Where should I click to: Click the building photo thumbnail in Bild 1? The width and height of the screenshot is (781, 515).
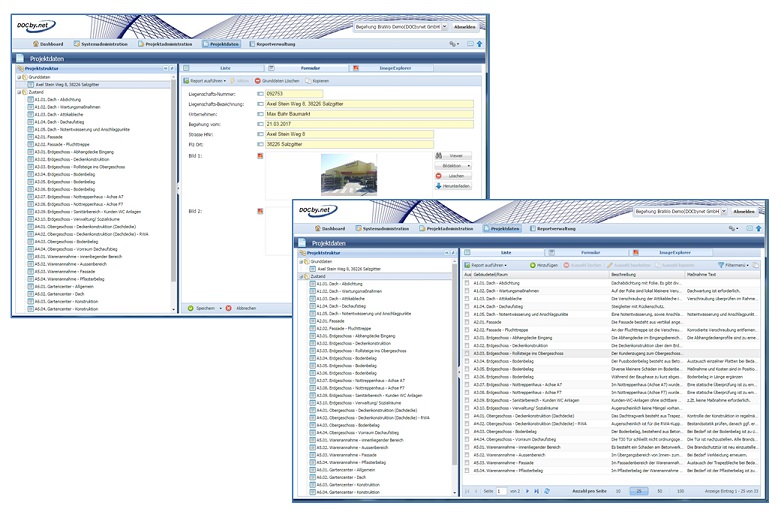[x=349, y=175]
